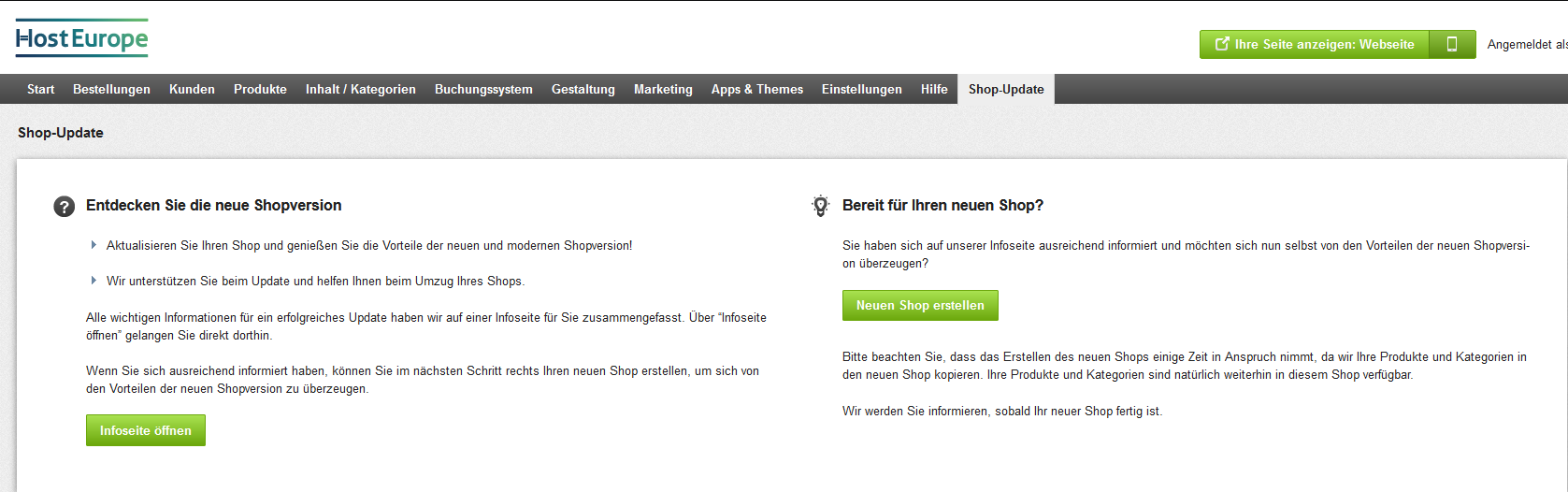Click the external link icon on green button
This screenshot has height=492, width=1568.
(1221, 44)
